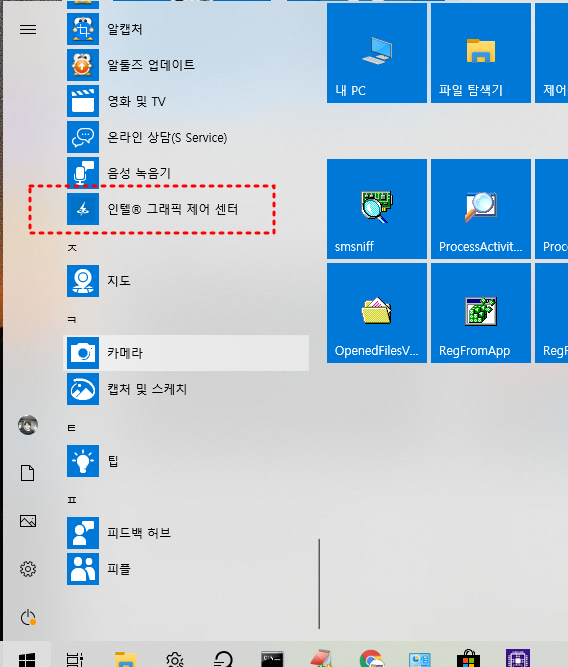The image size is (568, 667).
Task: Open the 알캡처 app
Action: tap(186, 29)
